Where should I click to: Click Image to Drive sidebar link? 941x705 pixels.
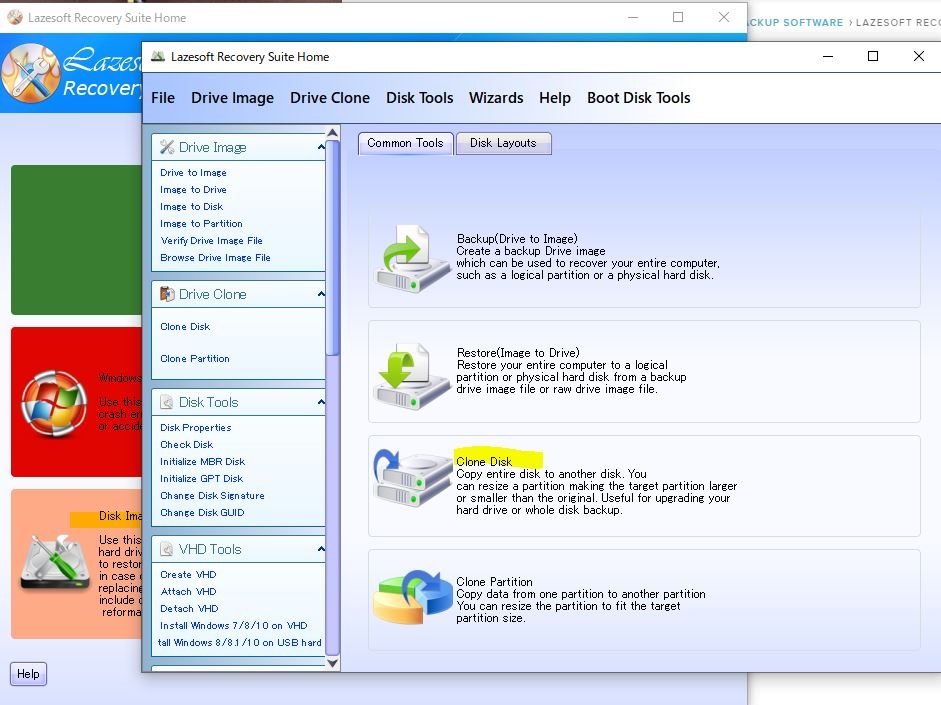tap(193, 190)
